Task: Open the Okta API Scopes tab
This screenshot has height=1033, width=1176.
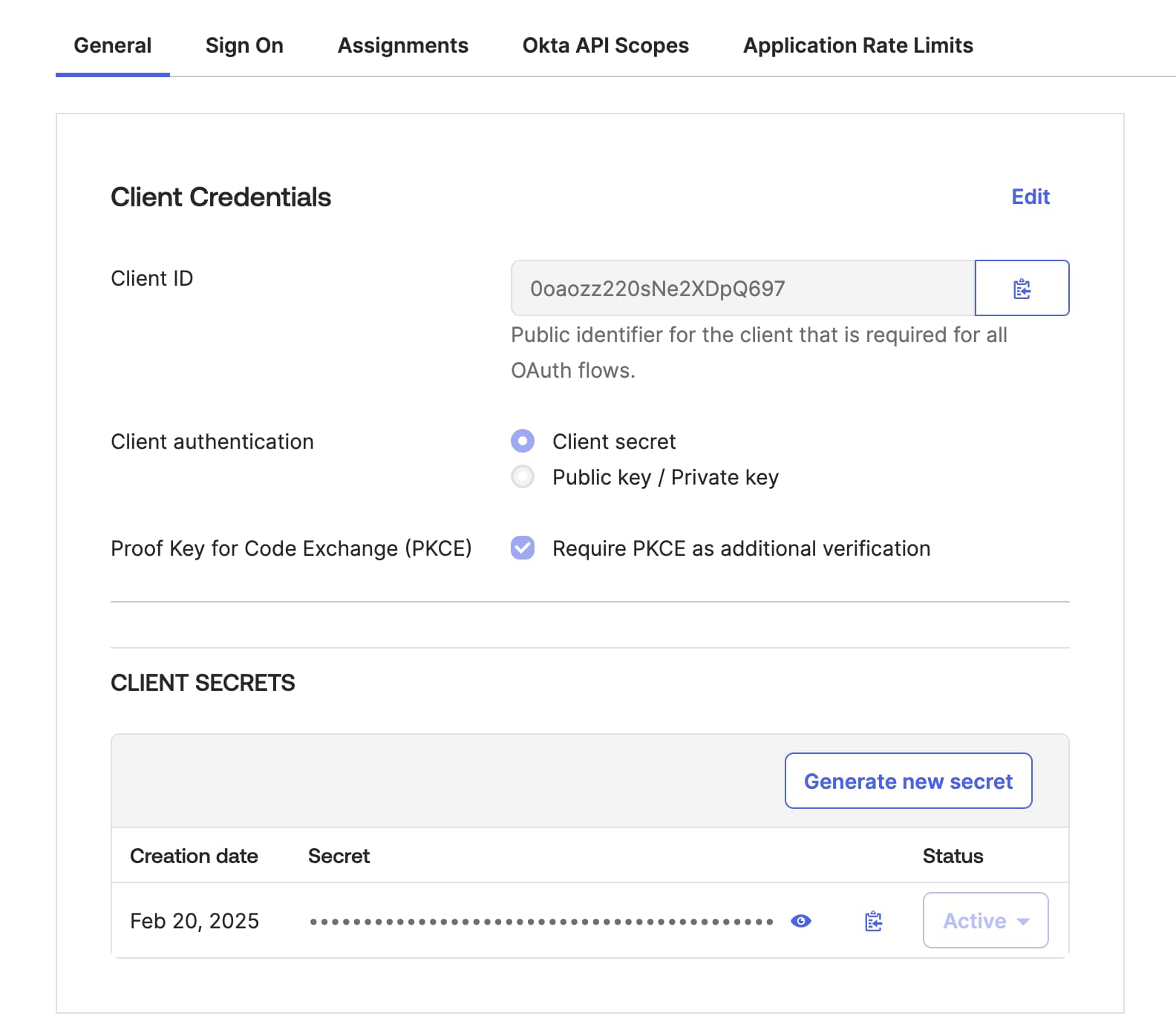Action: tap(606, 45)
